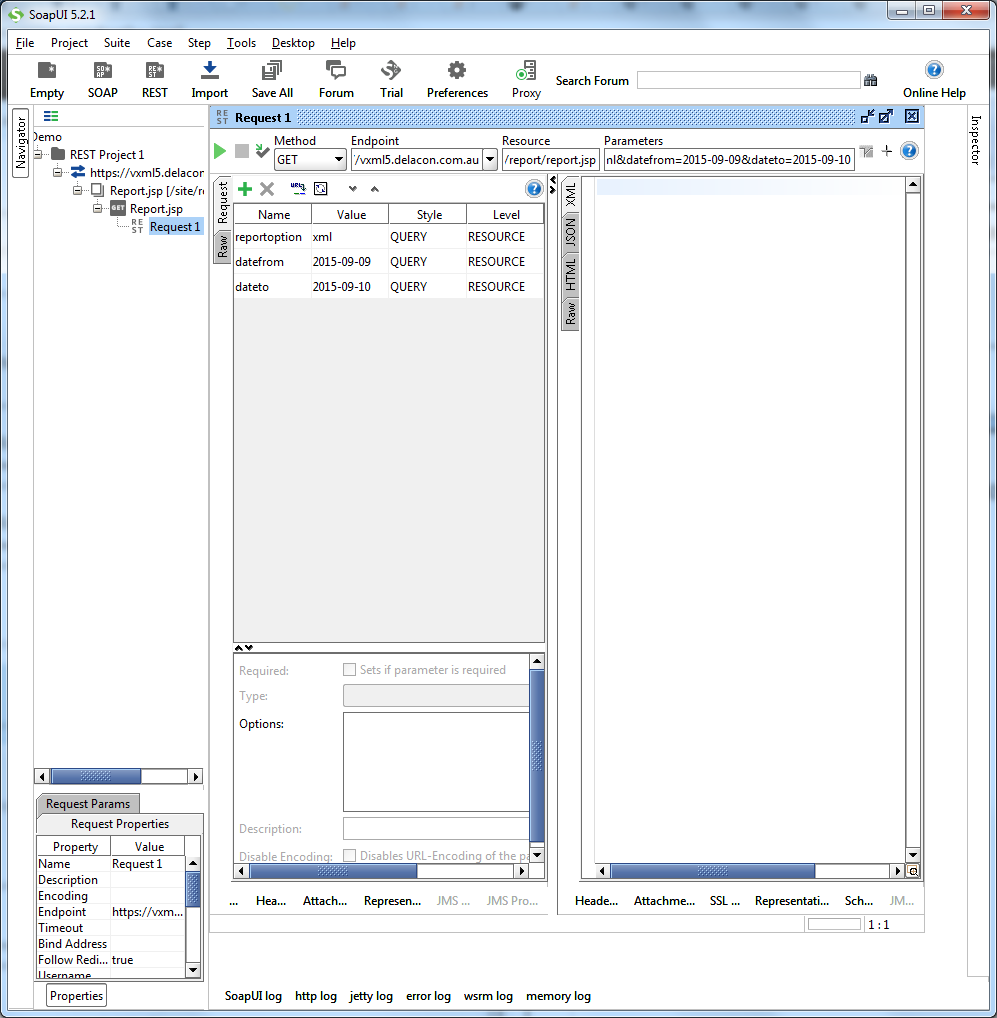Click the plus icon next to Parameters field

887,151
